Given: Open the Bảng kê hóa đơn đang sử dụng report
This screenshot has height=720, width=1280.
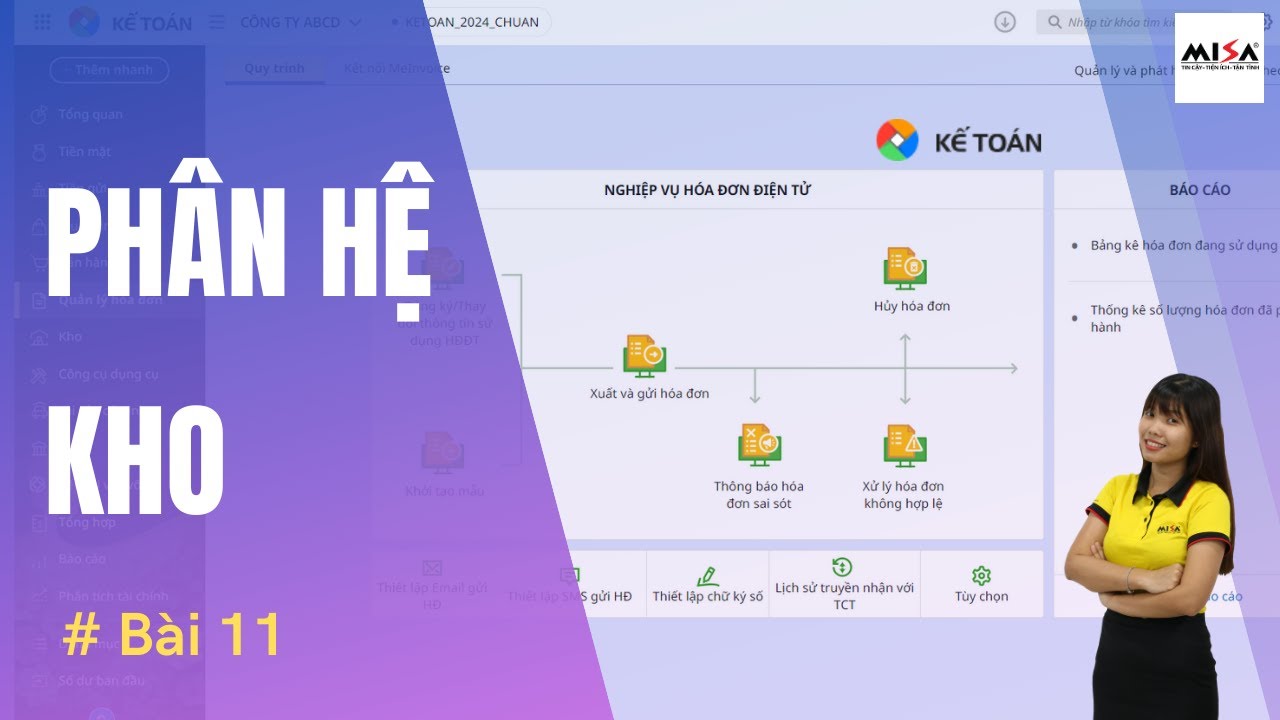Looking at the screenshot, I should (x=1184, y=245).
